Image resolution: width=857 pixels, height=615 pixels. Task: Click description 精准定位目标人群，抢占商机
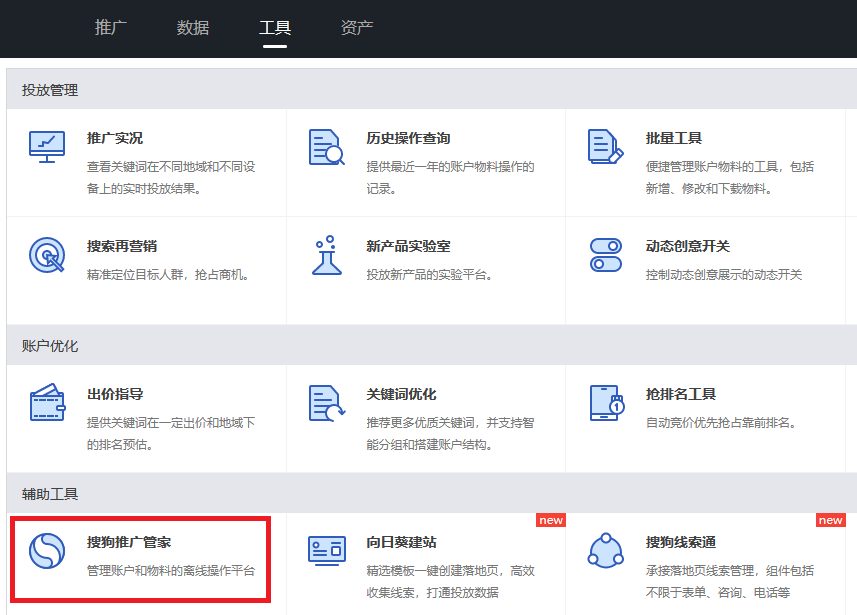tap(168, 274)
